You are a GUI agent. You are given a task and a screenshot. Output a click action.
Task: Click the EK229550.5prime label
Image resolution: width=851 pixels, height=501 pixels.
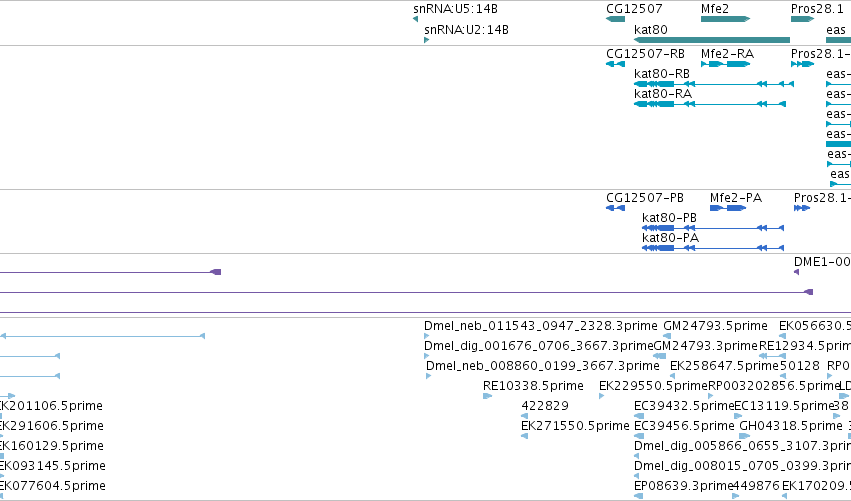coord(653,386)
